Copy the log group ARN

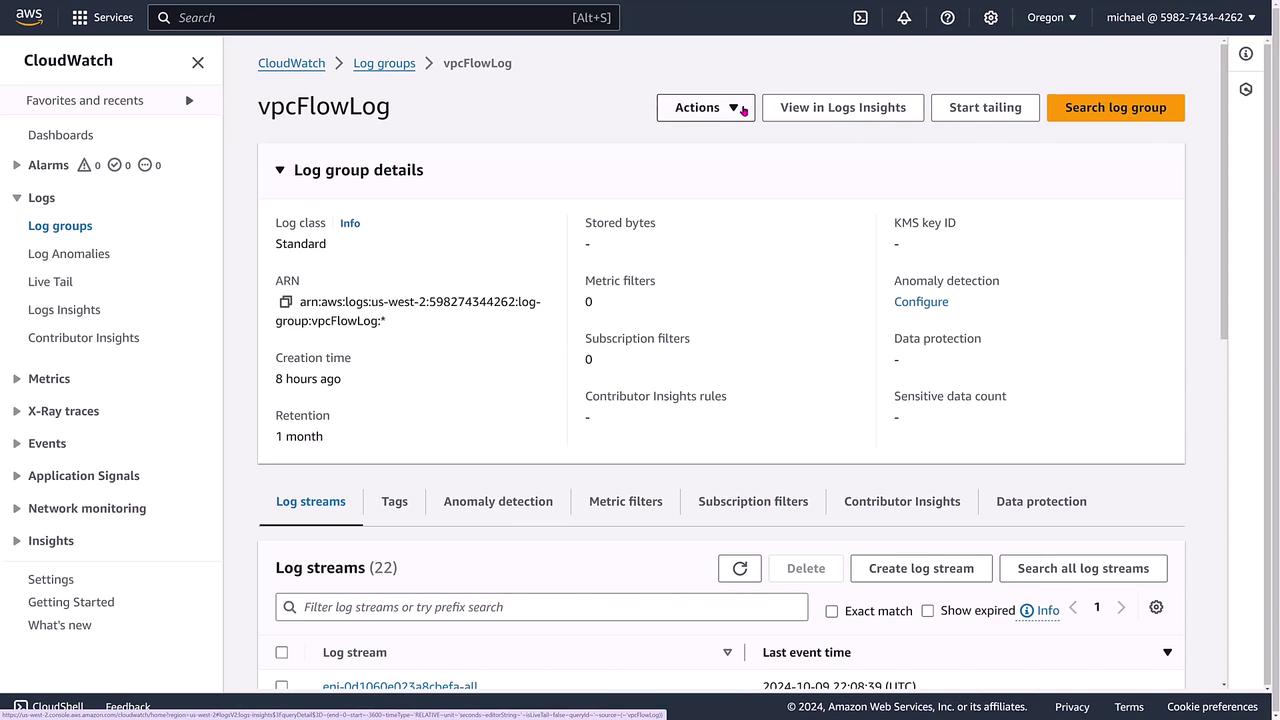(x=285, y=302)
